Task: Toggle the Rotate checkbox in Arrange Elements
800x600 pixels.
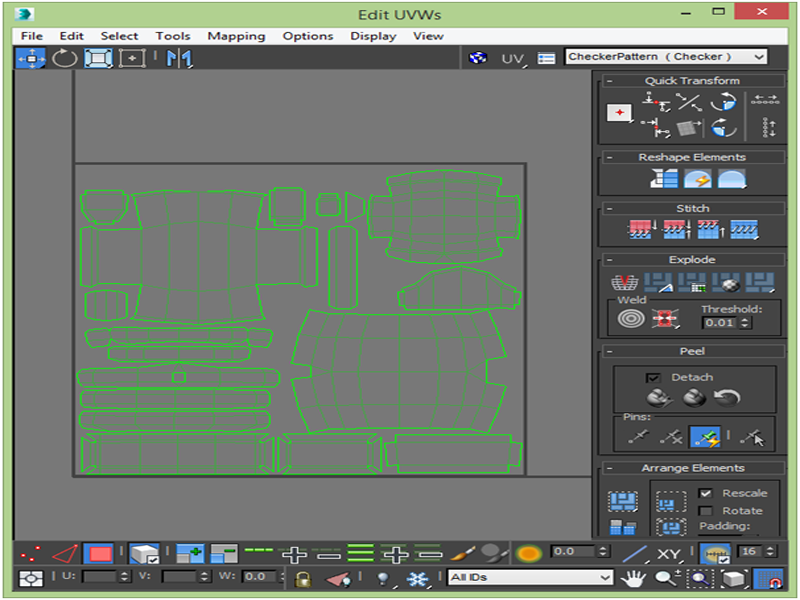Action: tap(706, 511)
